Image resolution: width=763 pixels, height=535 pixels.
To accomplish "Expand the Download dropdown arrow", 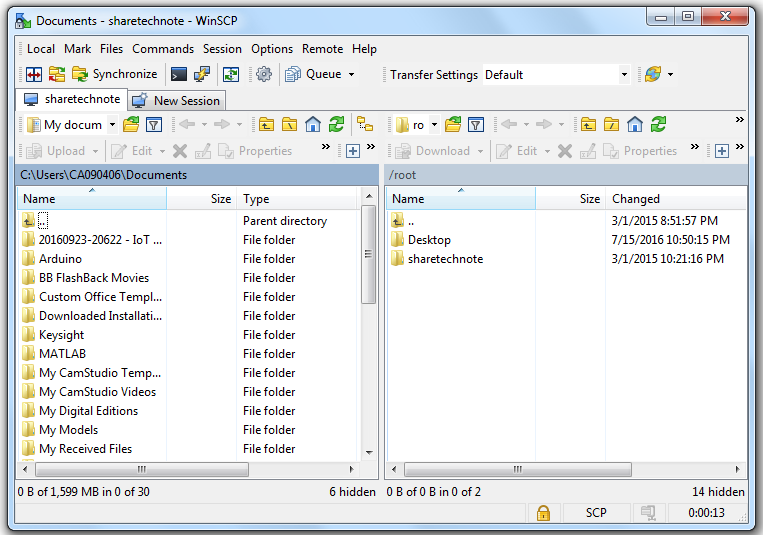I will pos(480,151).
